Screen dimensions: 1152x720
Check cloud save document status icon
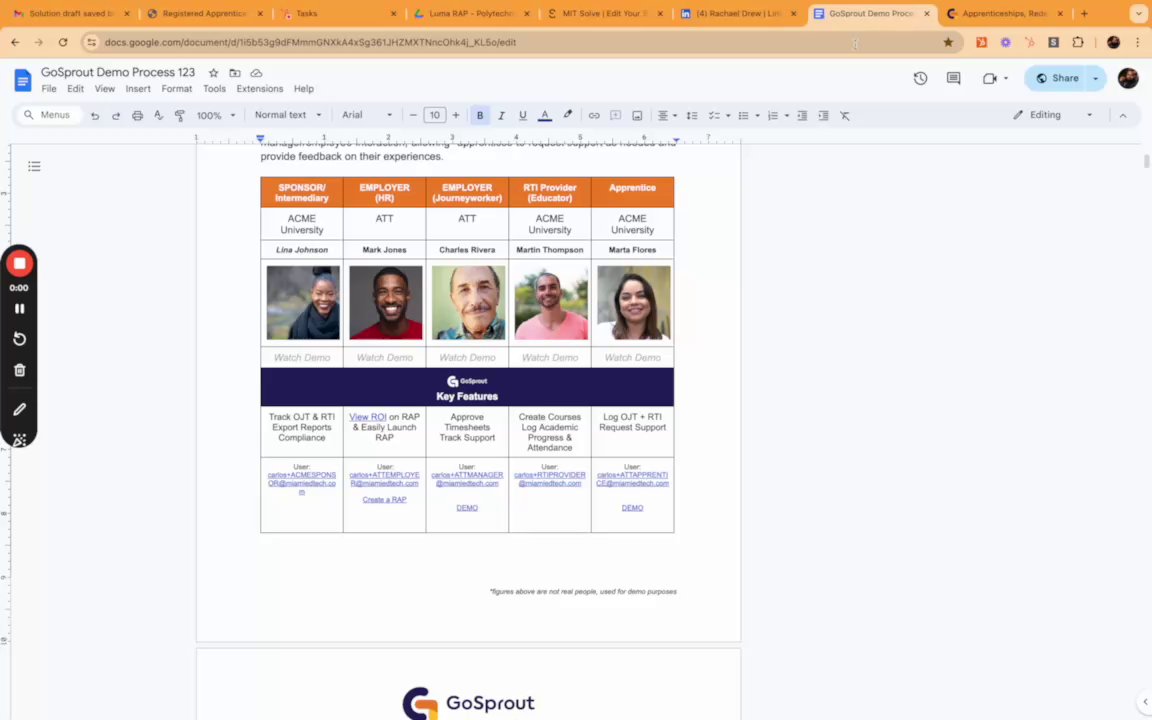pos(256,73)
